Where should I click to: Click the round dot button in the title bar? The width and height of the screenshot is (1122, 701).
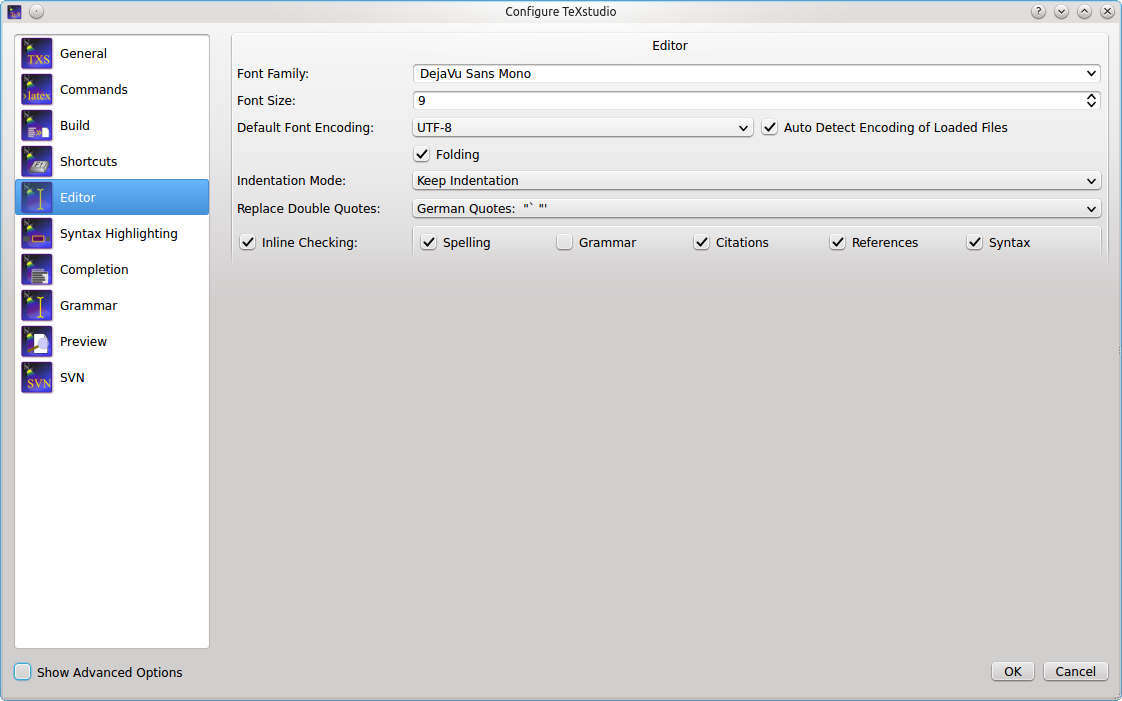point(36,11)
